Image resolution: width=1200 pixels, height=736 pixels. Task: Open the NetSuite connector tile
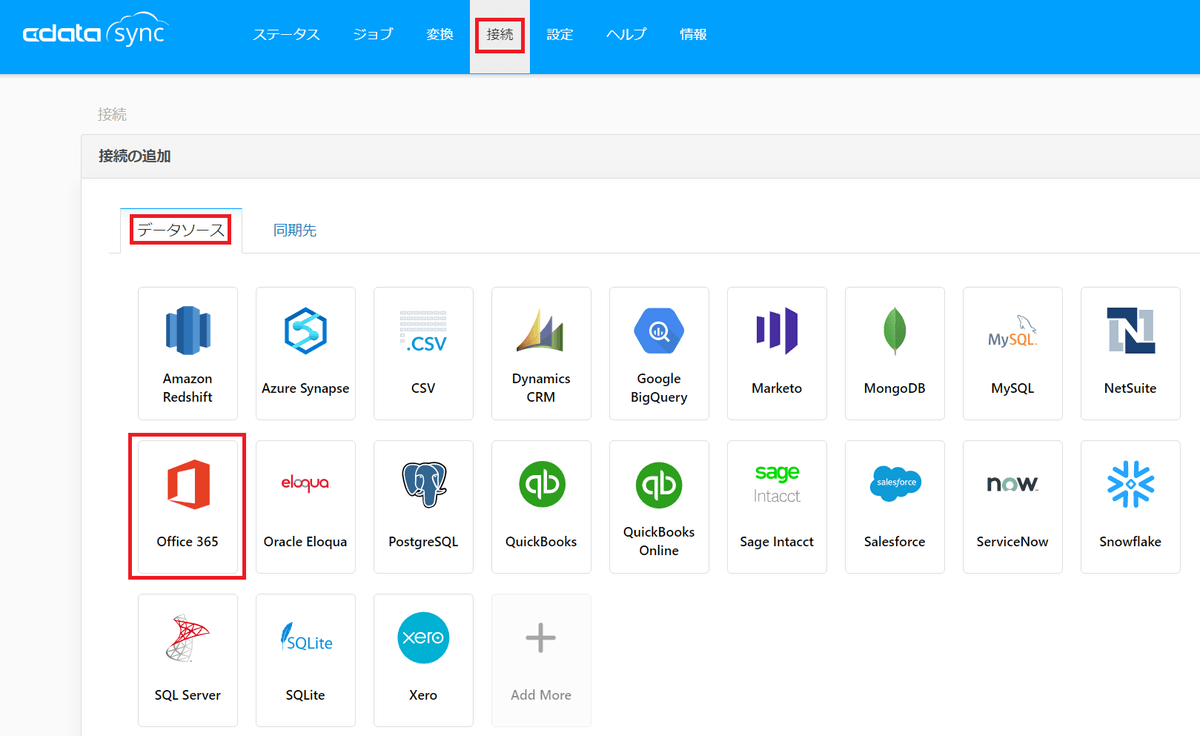[1131, 354]
